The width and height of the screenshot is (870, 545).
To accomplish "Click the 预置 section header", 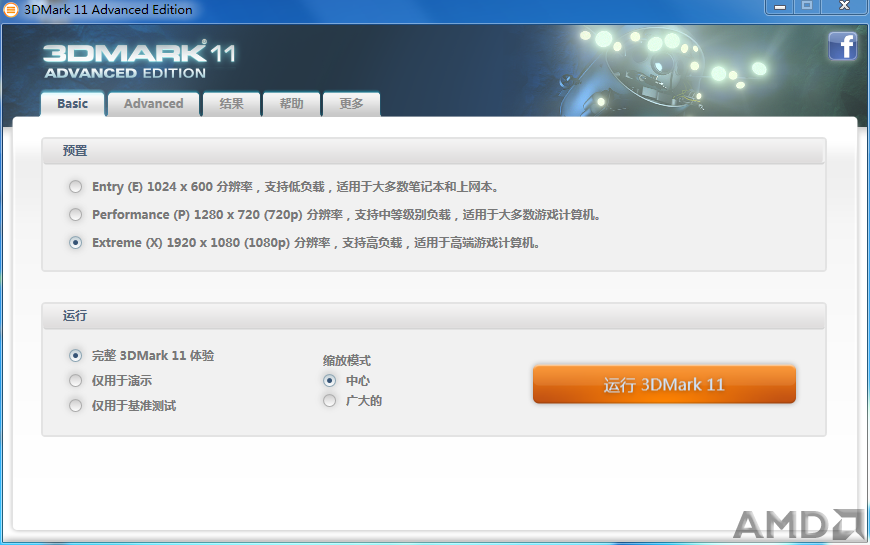I will click(434, 151).
